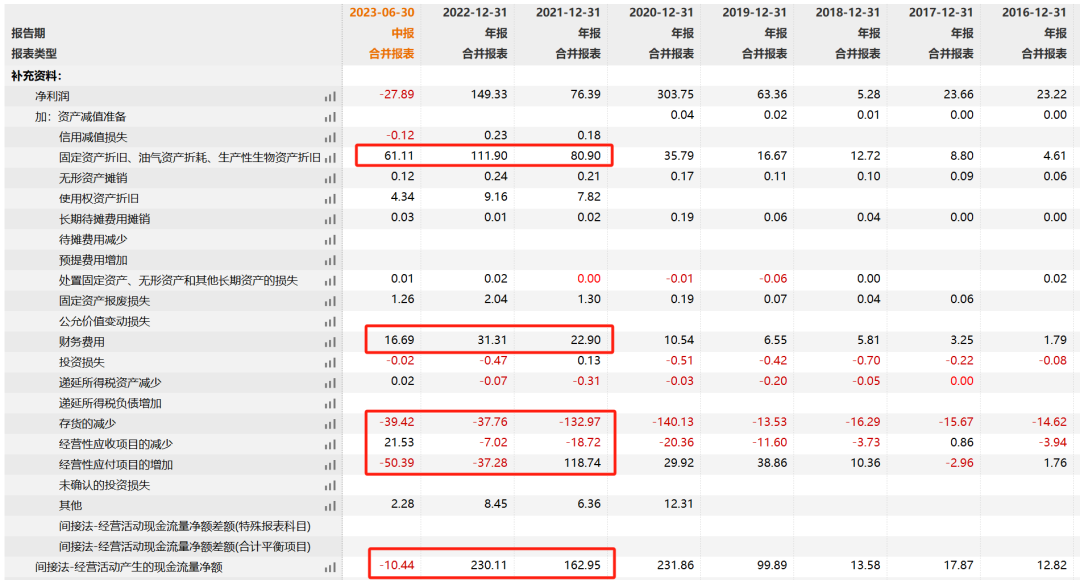The height and width of the screenshot is (580, 1080).
Task: Click the chart icon beside 资产减值准备
Action: (x=331, y=118)
